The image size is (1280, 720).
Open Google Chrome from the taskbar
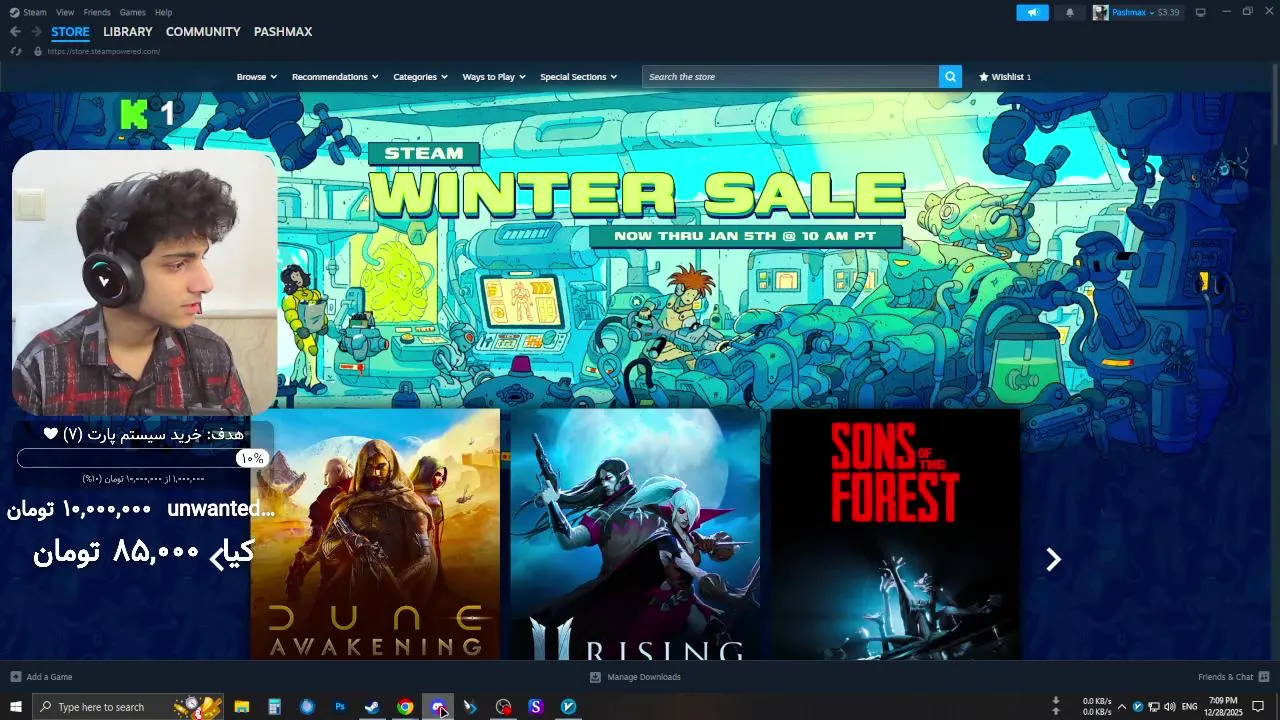click(x=405, y=707)
